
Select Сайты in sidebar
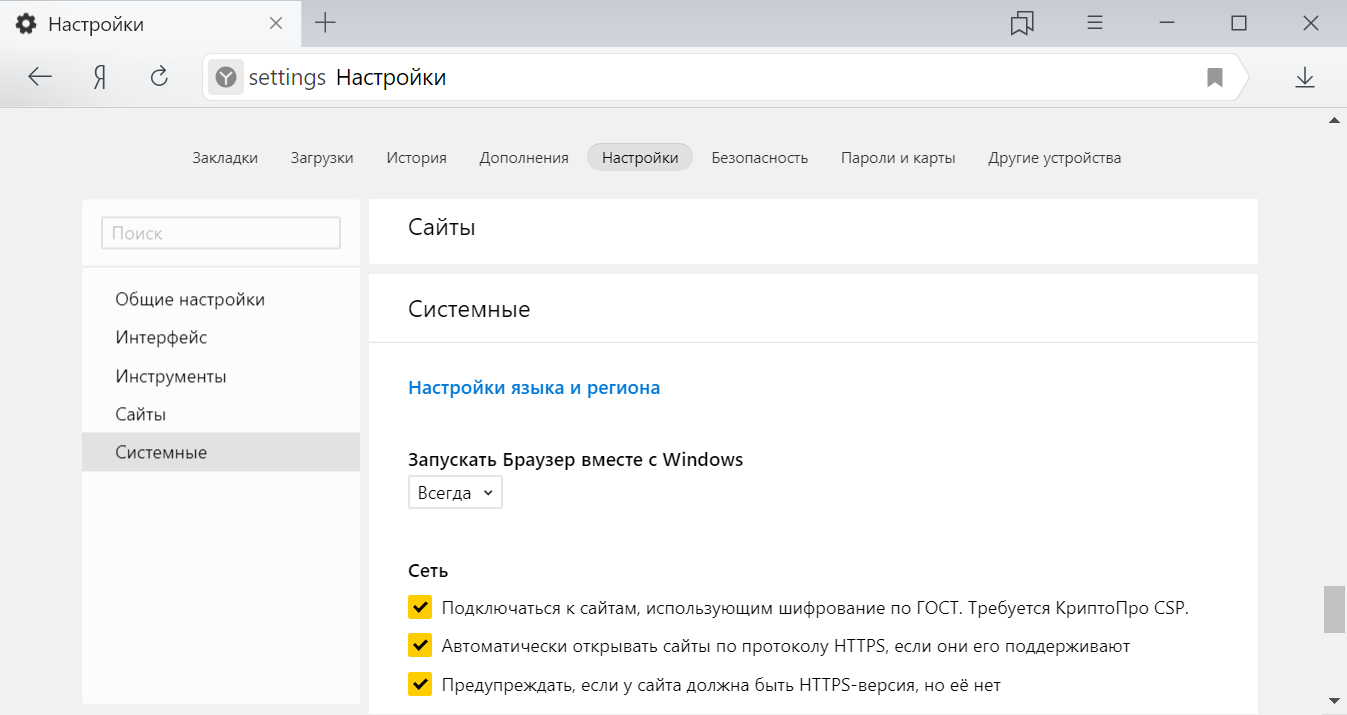[x=221, y=414]
